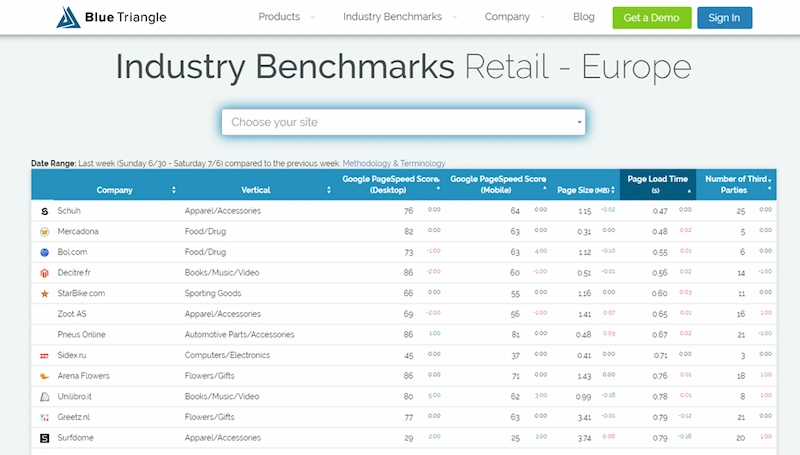Click the Greetz.nl favicon

click(44, 417)
